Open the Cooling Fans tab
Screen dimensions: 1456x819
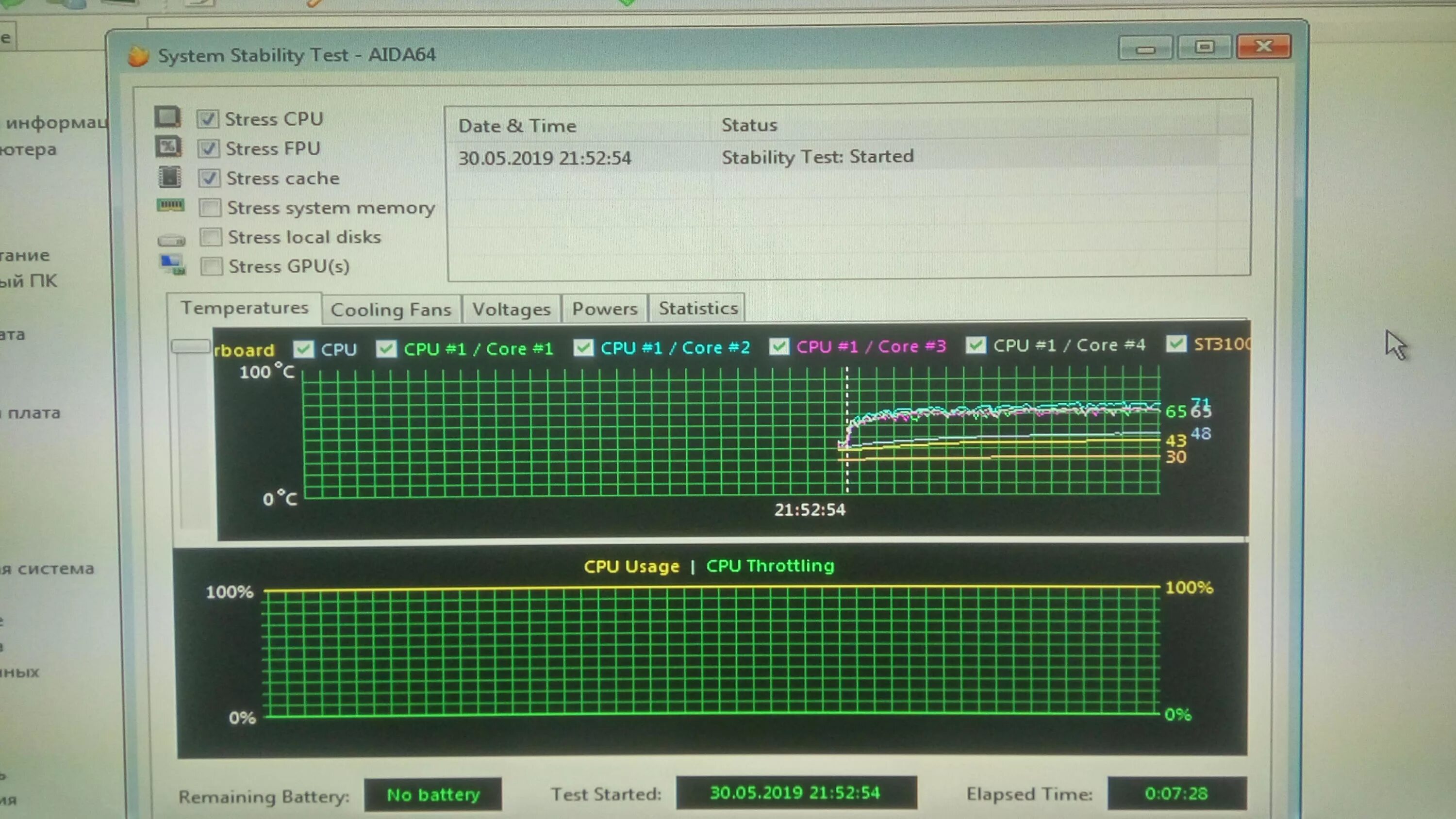tap(391, 310)
